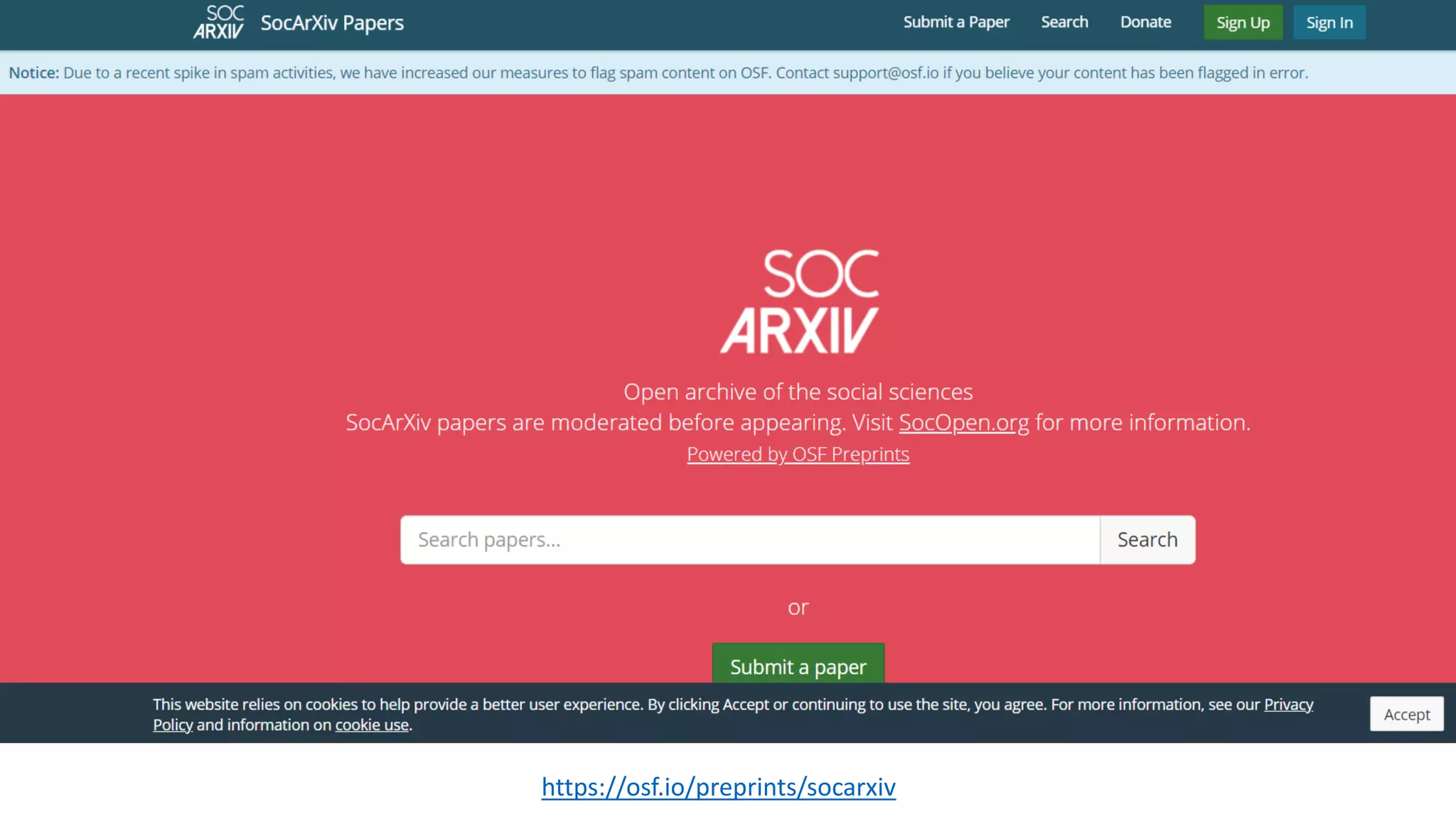Accept the cookie notice
The image size is (1456, 819).
pyautogui.click(x=1406, y=714)
